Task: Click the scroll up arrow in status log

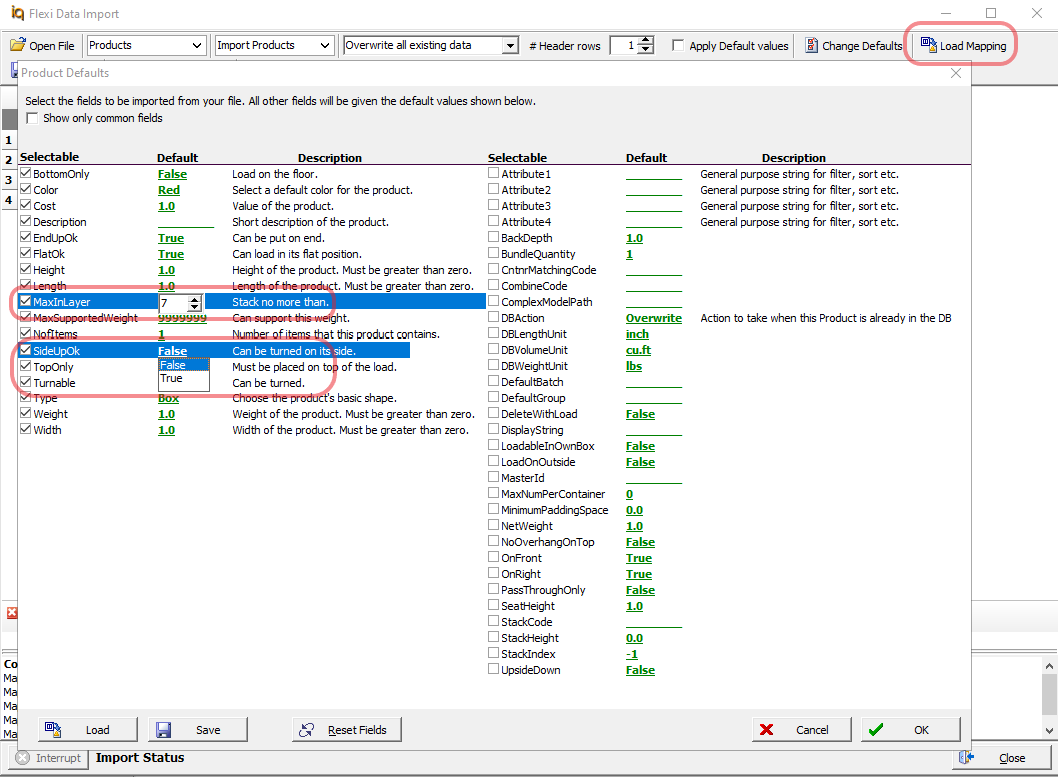Action: (x=1049, y=666)
